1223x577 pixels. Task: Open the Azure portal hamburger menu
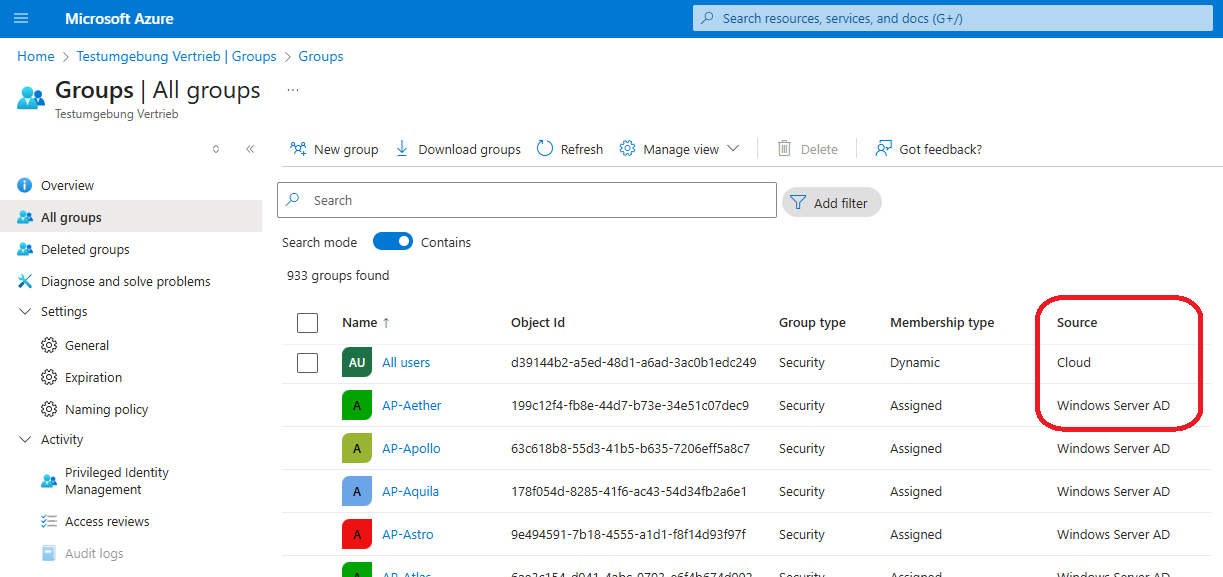point(21,18)
